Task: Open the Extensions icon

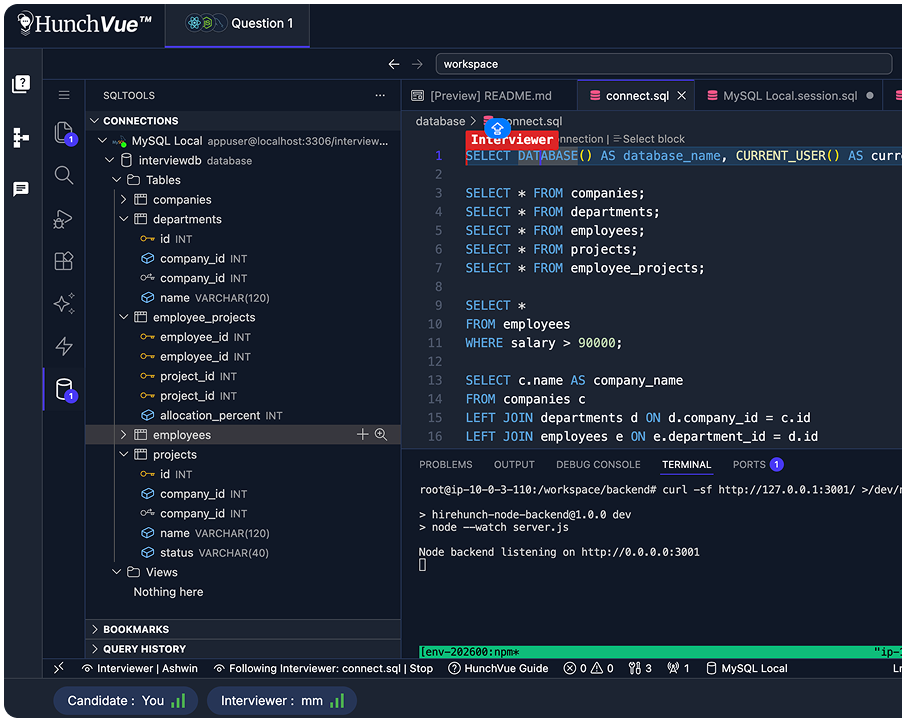Action: point(64,261)
